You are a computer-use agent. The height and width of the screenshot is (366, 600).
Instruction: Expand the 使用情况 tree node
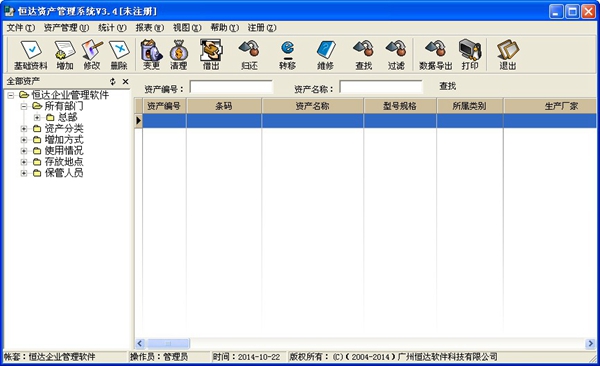[x=24, y=151]
